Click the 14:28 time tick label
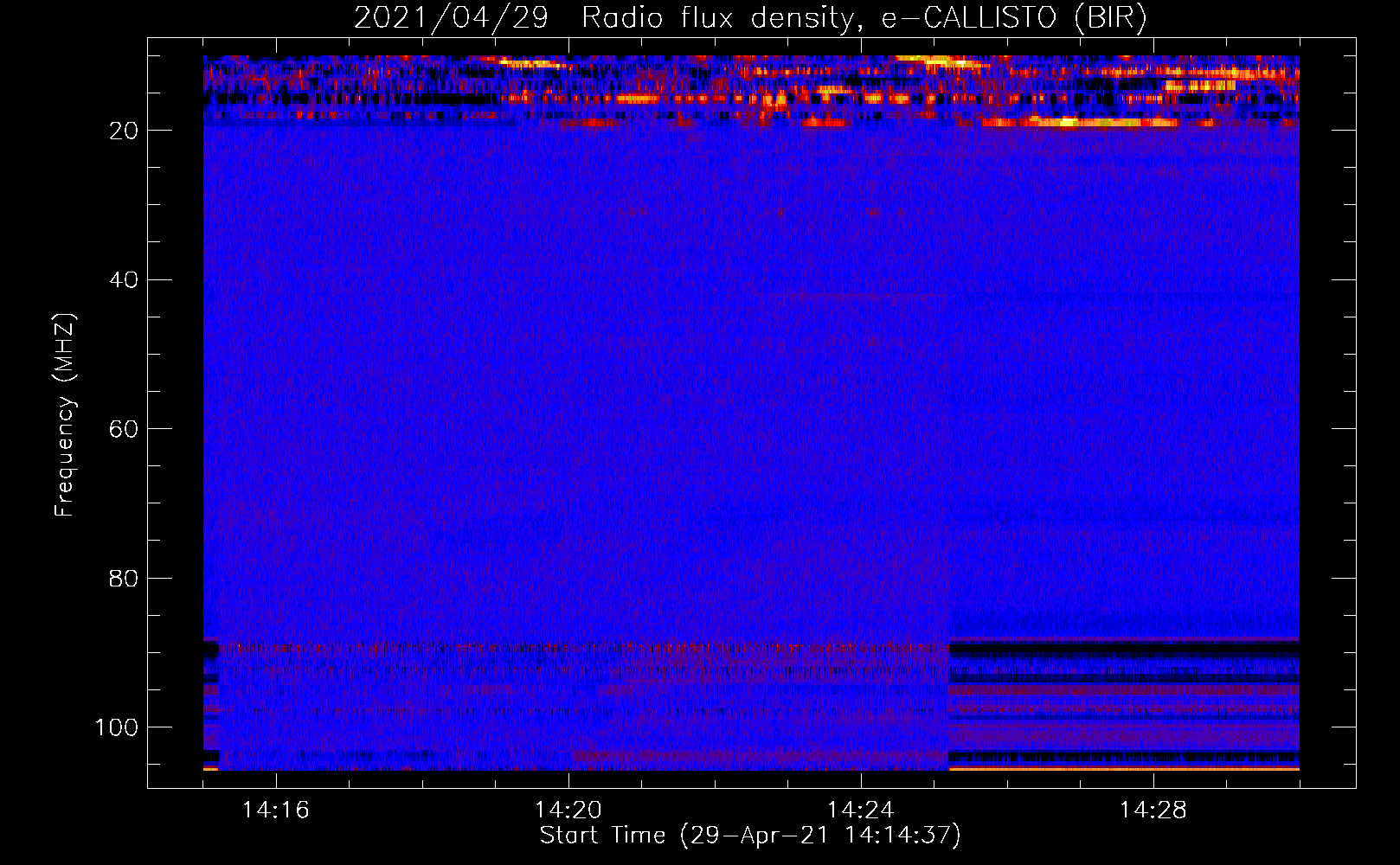This screenshot has width=1400, height=865. point(1153,810)
